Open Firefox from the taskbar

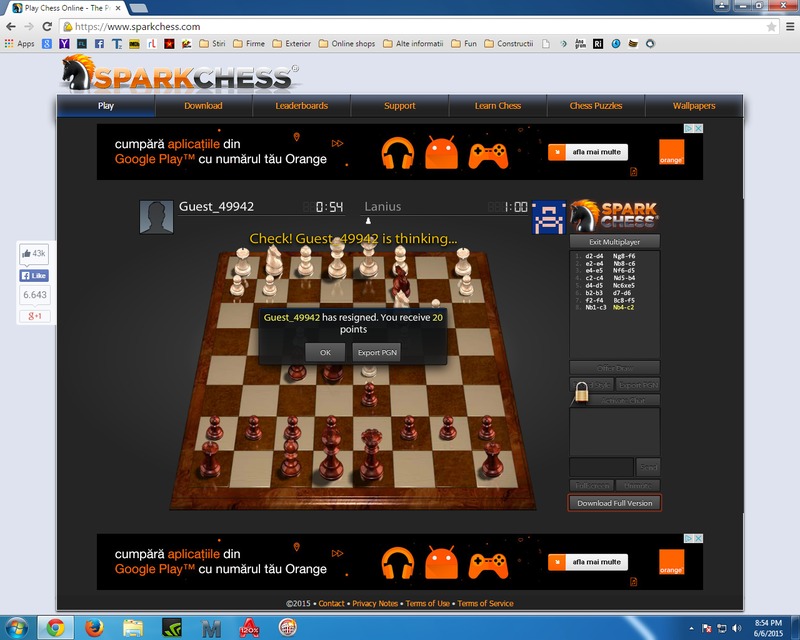point(94,628)
